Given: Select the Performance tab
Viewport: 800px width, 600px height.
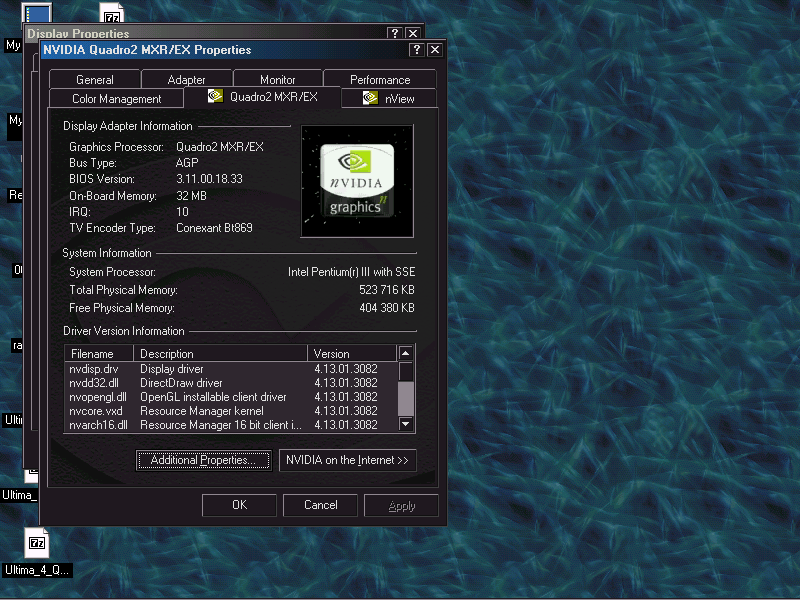Looking at the screenshot, I should pyautogui.click(x=380, y=80).
